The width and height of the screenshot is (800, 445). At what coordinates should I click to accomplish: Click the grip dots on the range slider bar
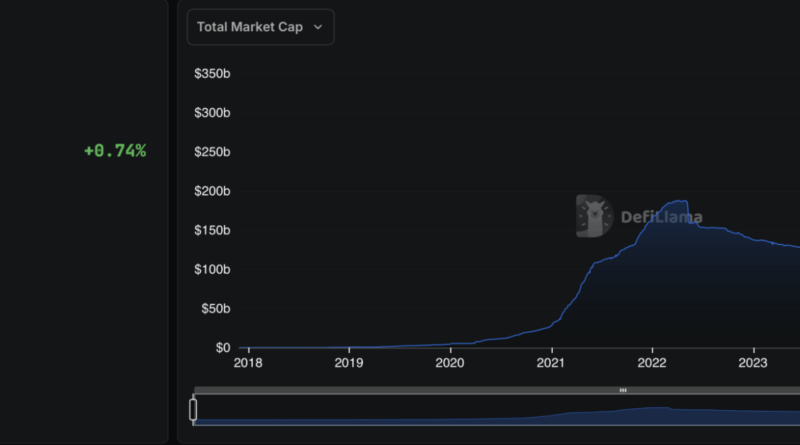(x=623, y=390)
